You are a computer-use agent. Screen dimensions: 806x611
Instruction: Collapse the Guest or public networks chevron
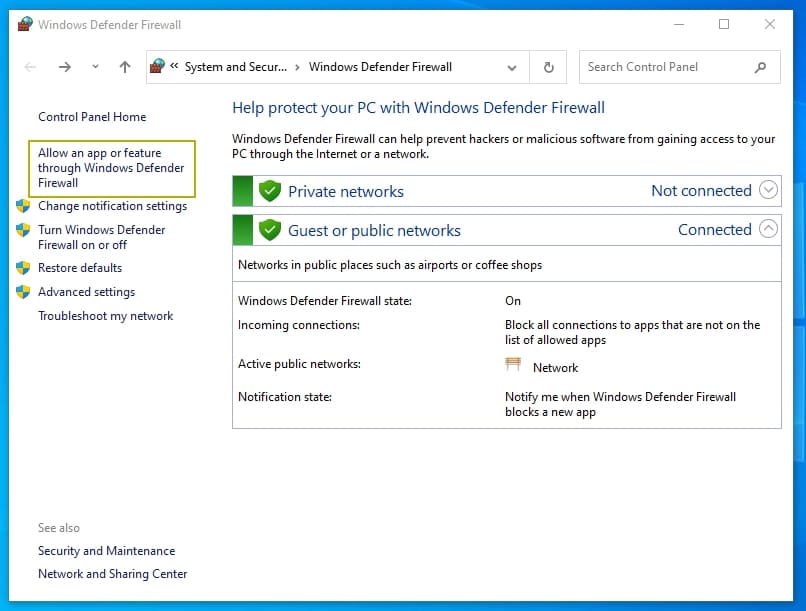coord(768,229)
